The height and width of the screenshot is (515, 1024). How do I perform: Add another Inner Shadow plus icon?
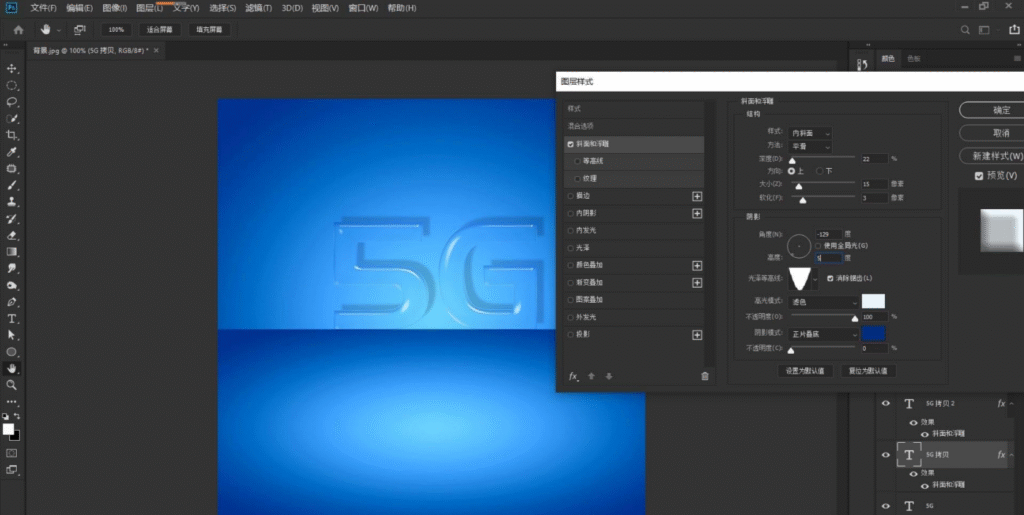[x=697, y=213]
